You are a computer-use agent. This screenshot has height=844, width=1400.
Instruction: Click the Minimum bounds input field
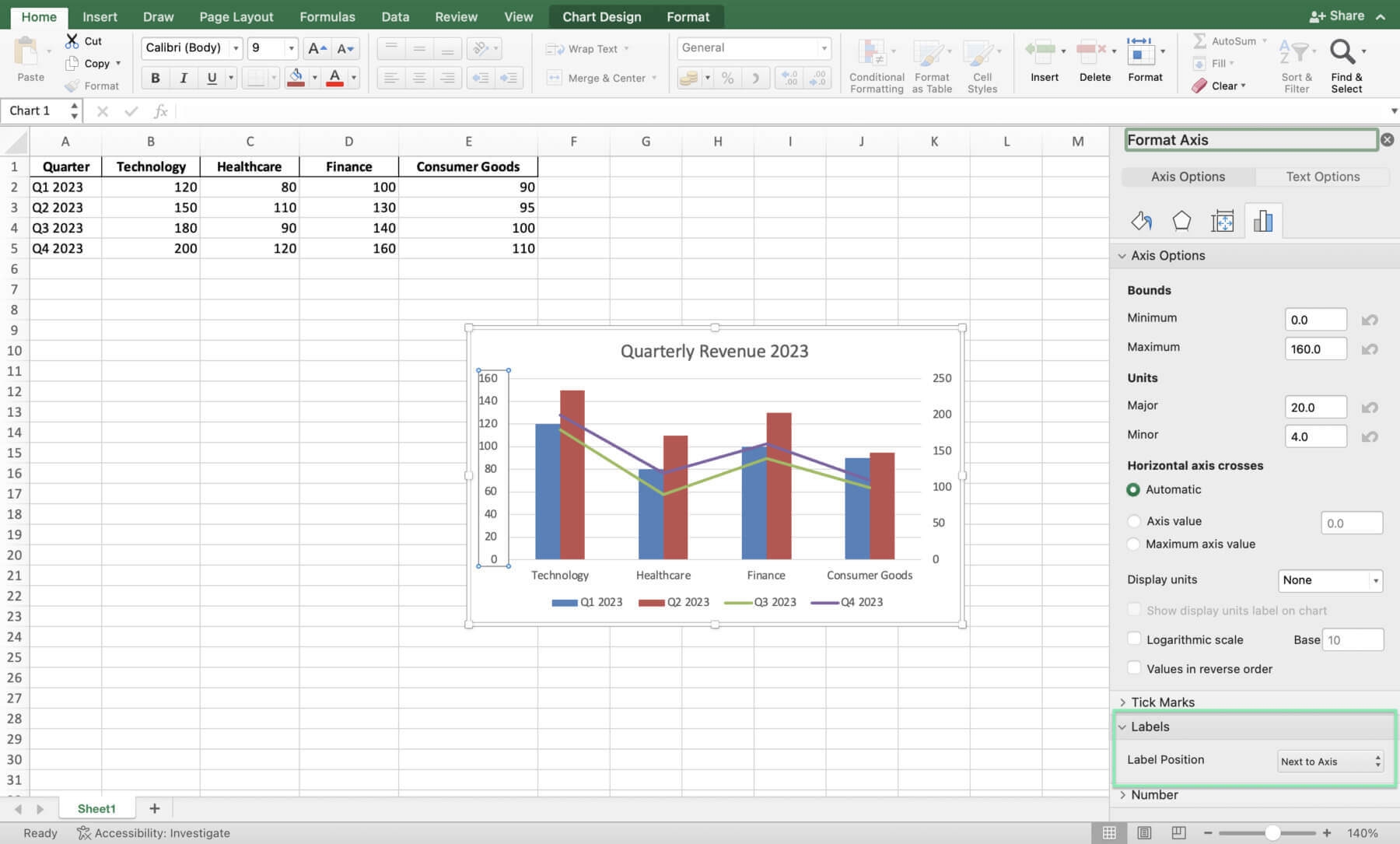1315,320
